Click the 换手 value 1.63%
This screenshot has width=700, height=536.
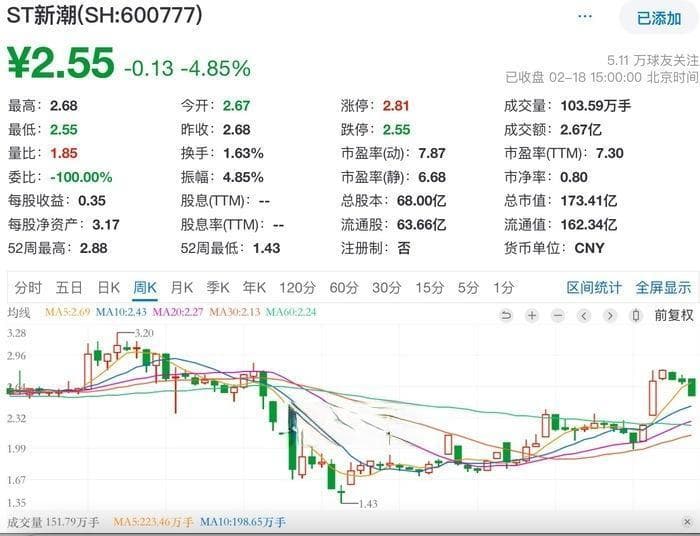(x=243, y=154)
